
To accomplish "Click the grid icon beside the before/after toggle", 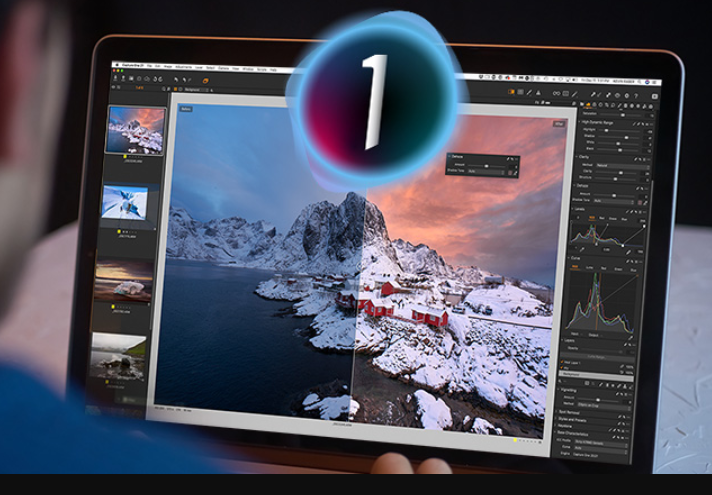I will [520, 92].
